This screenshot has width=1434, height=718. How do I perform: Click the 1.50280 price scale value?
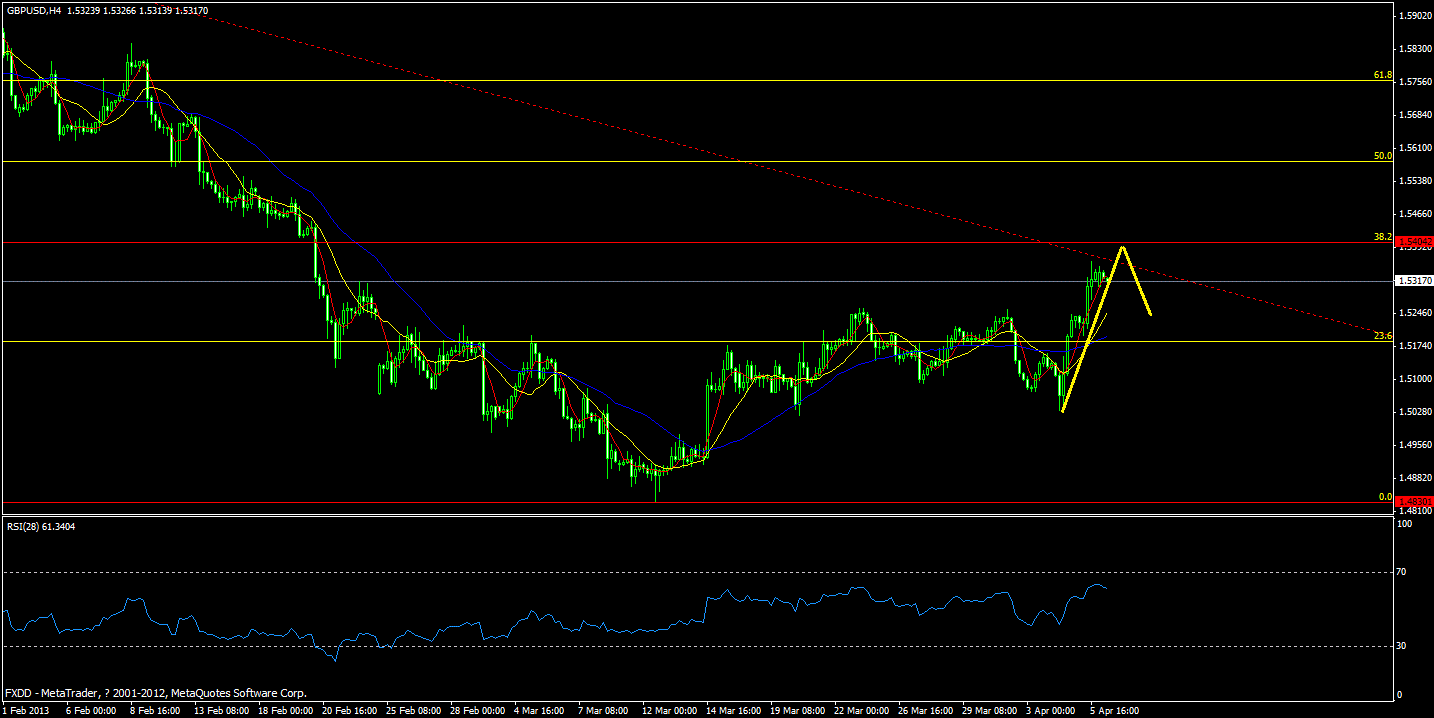coord(1416,412)
